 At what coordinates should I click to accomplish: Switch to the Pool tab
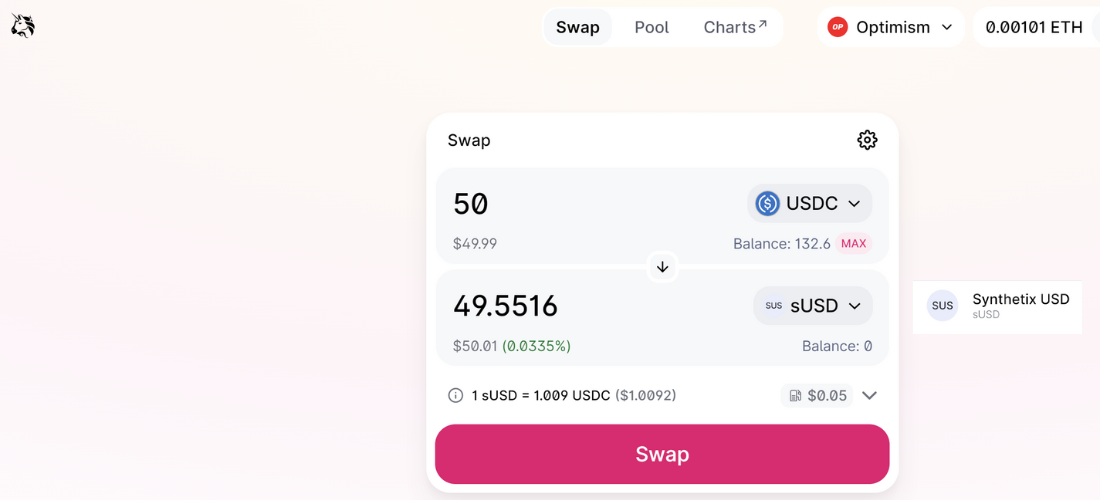coord(652,27)
